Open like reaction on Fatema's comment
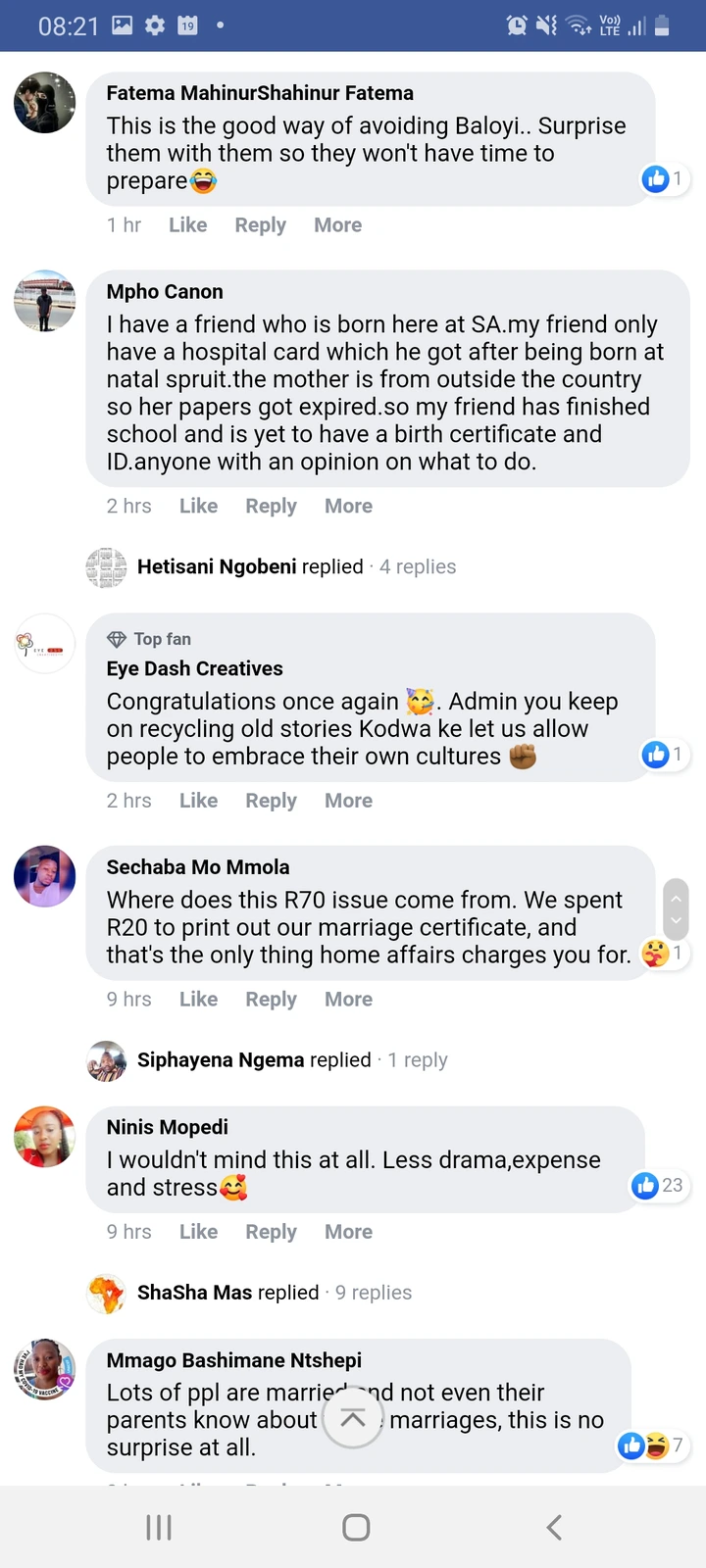The image size is (706, 1568). tap(664, 178)
